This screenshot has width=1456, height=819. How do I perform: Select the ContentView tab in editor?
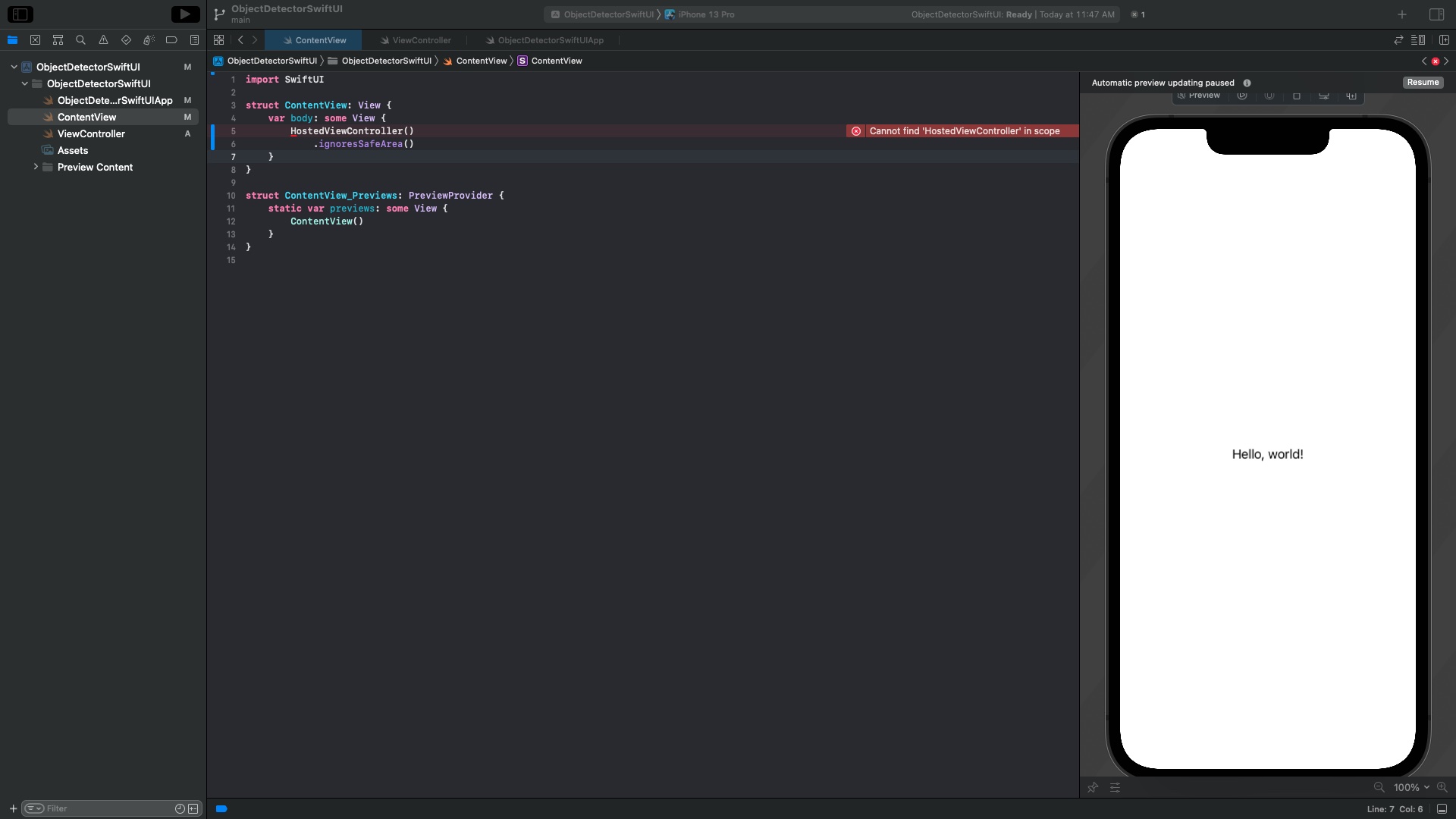point(321,40)
